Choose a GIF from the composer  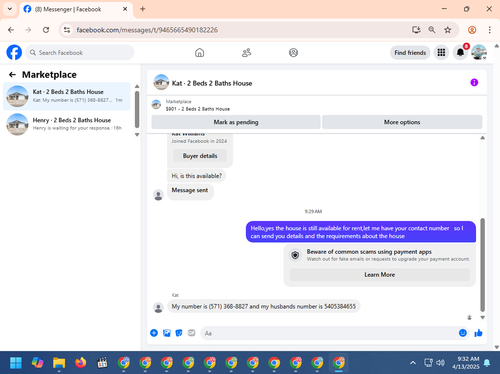coord(191,333)
